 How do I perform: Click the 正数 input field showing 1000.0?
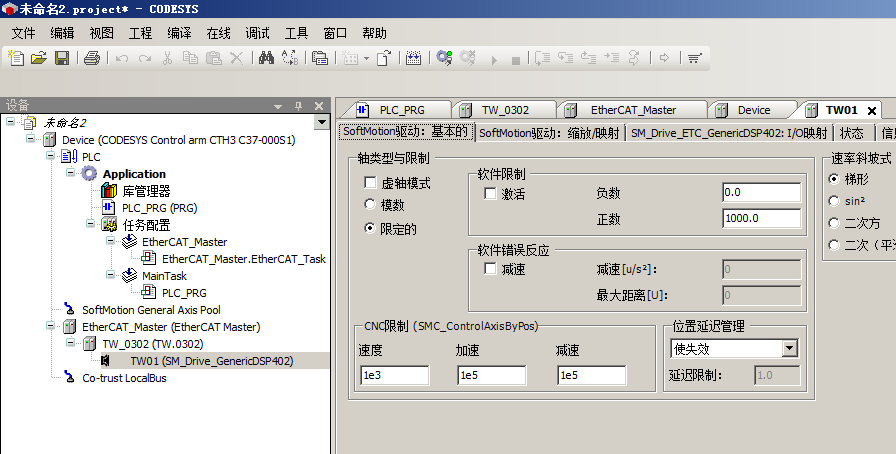coord(761,218)
